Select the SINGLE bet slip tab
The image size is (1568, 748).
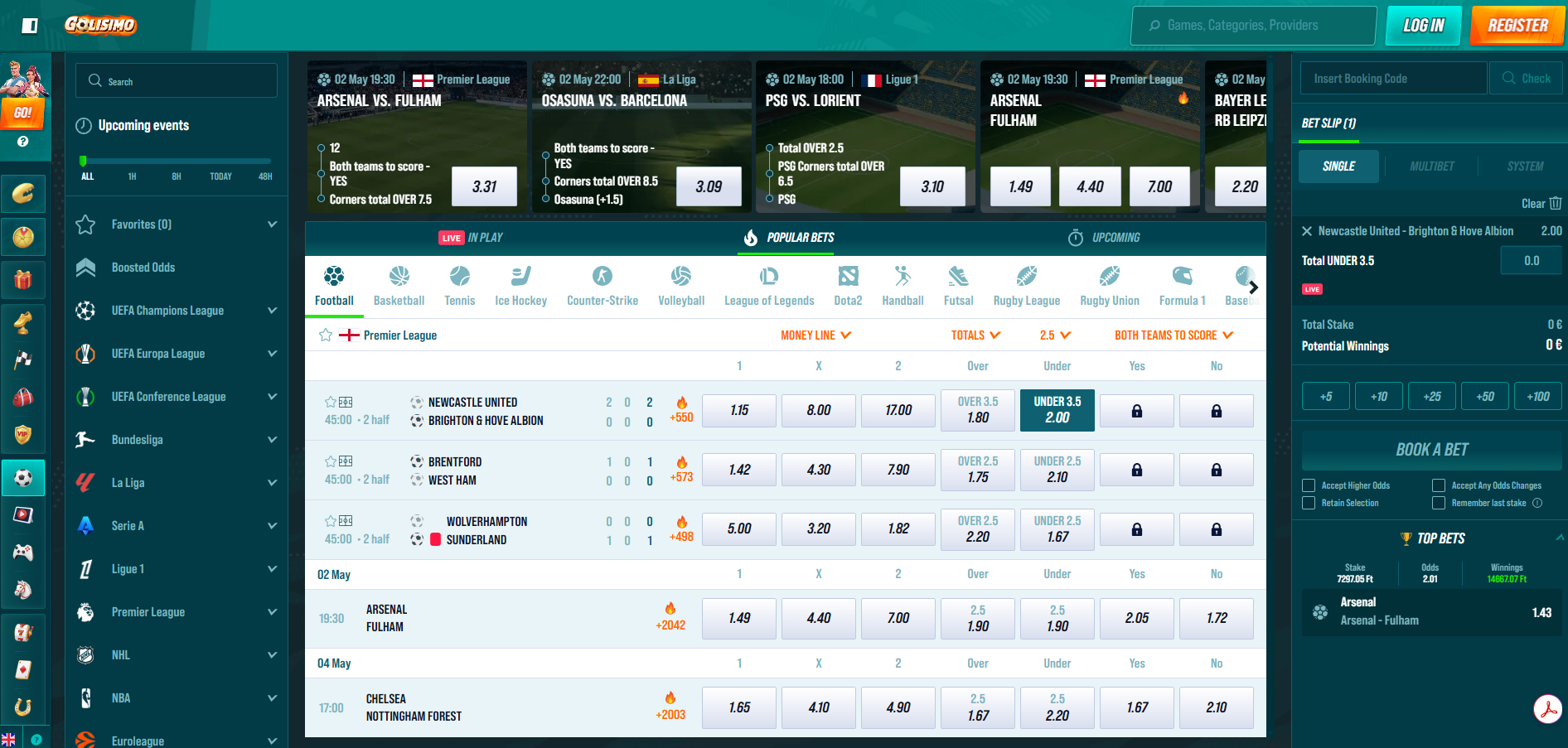point(1338,166)
